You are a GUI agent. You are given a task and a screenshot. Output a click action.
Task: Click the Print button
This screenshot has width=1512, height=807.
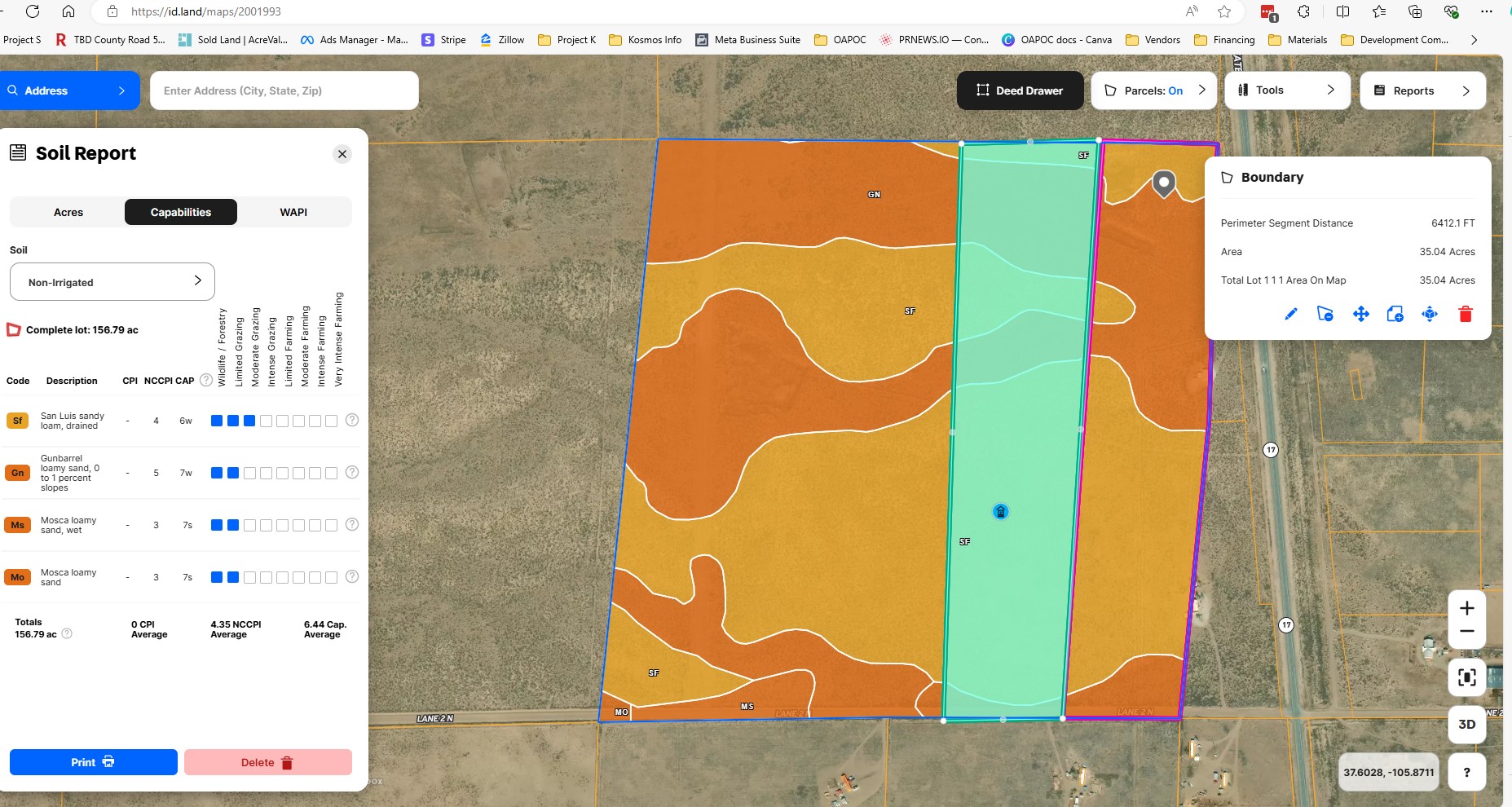click(93, 762)
